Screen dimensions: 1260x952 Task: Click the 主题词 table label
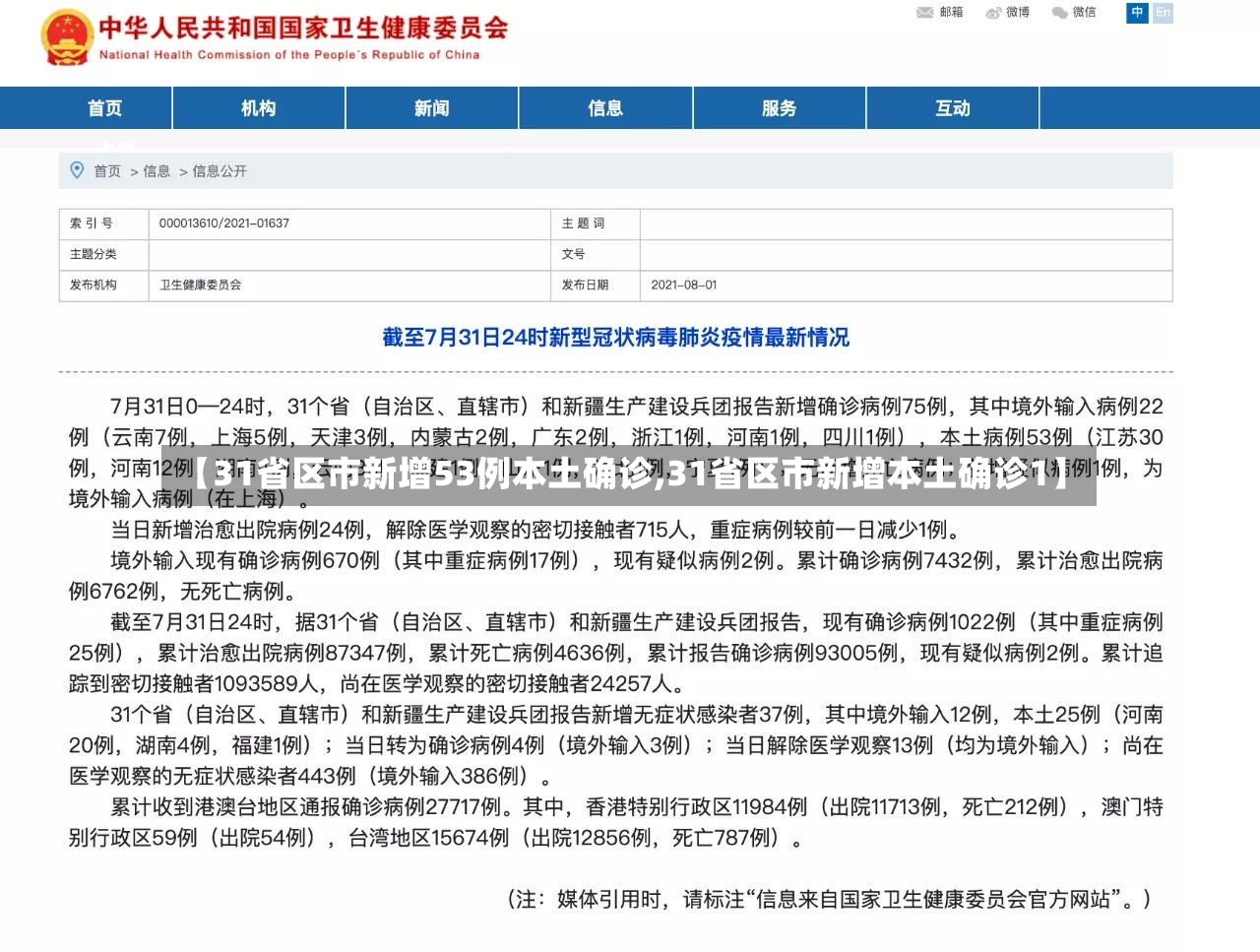click(x=584, y=223)
